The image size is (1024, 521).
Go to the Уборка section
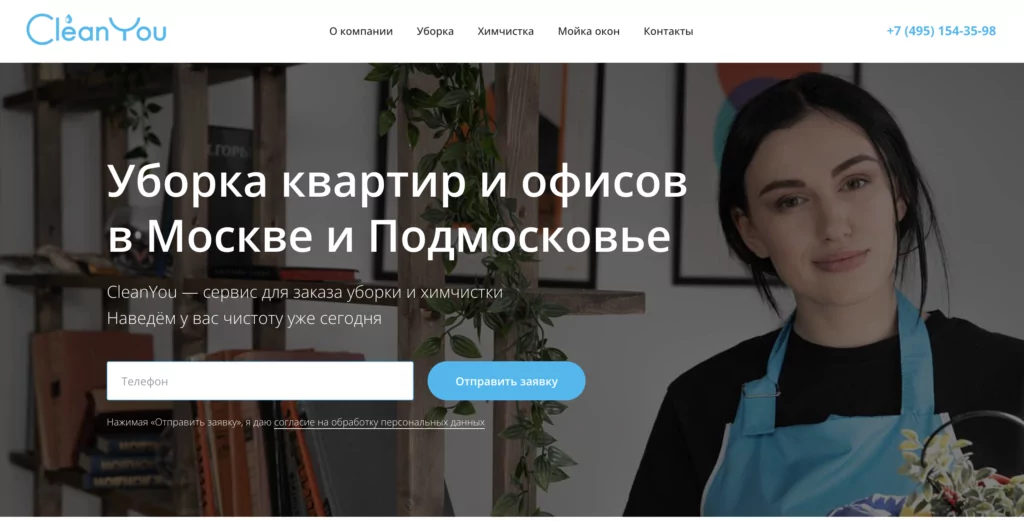pos(435,31)
